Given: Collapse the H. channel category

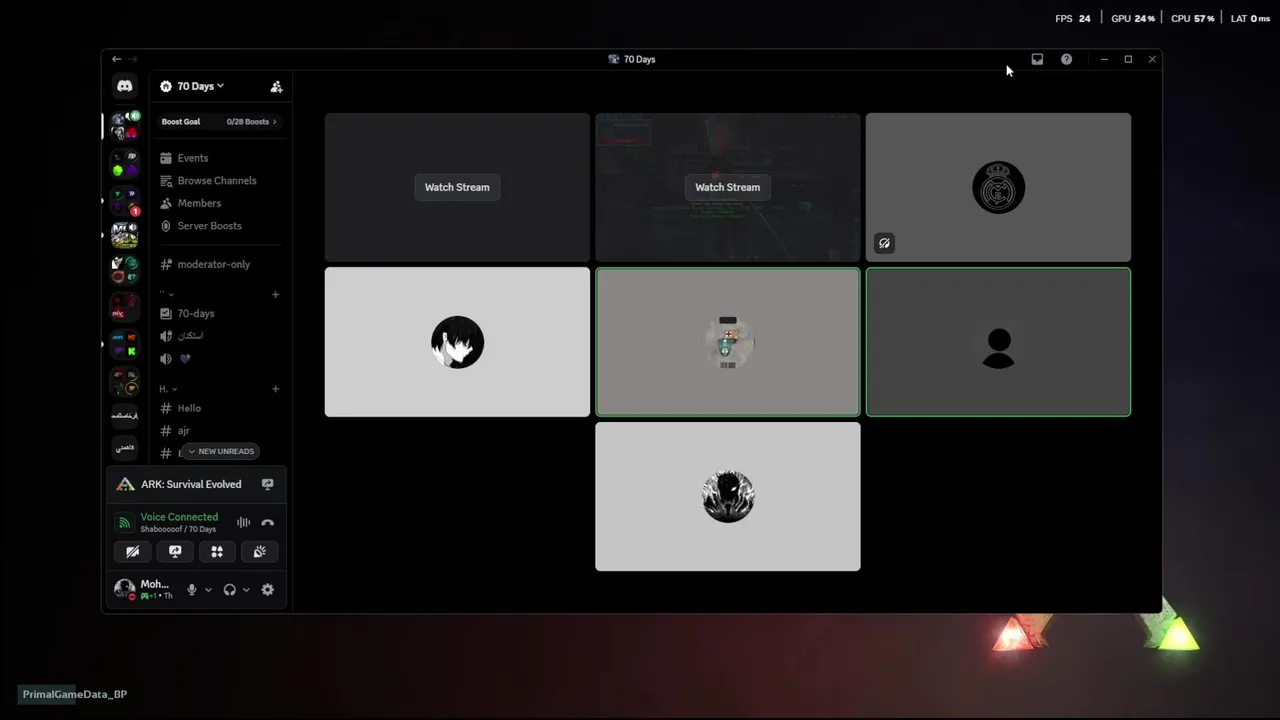Looking at the screenshot, I should [x=168, y=389].
